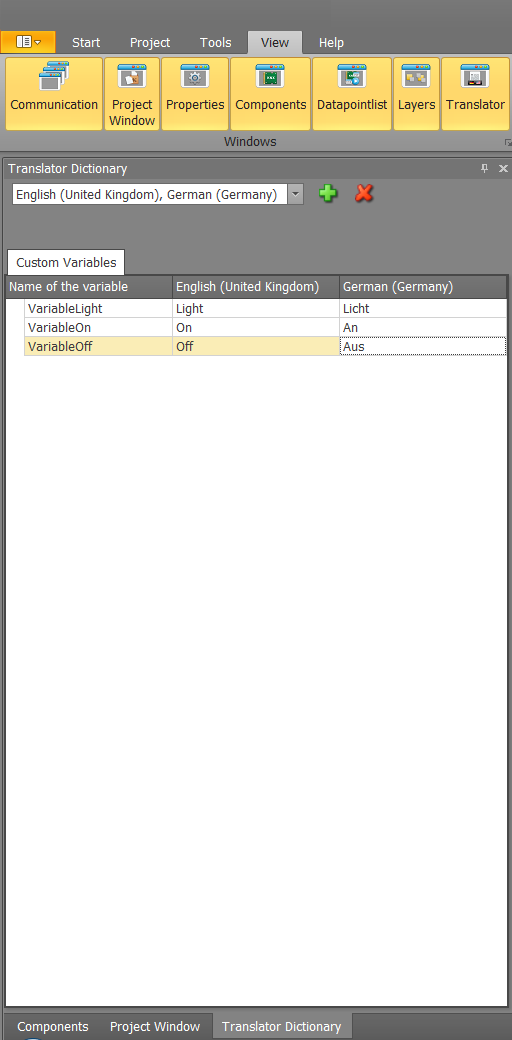
Task: Select the Custom Variables tab
Action: tap(66, 262)
